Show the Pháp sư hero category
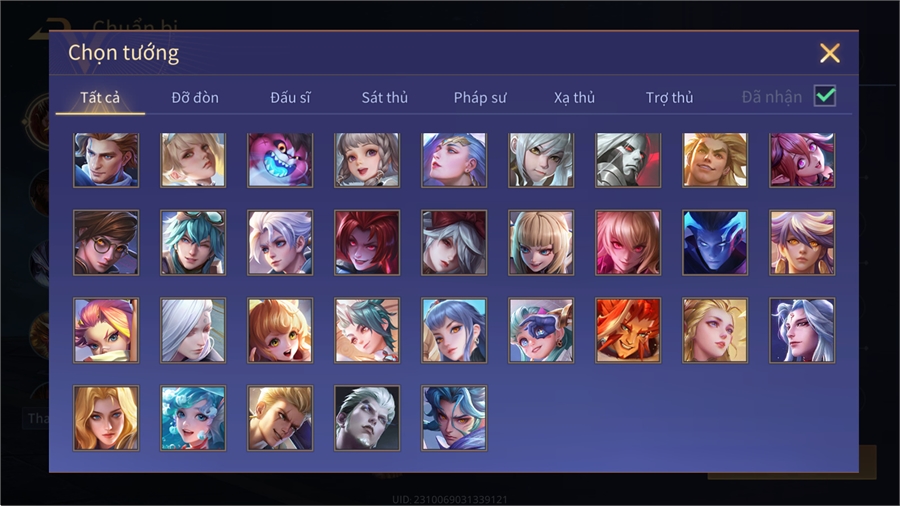The height and width of the screenshot is (506, 900). 480,98
